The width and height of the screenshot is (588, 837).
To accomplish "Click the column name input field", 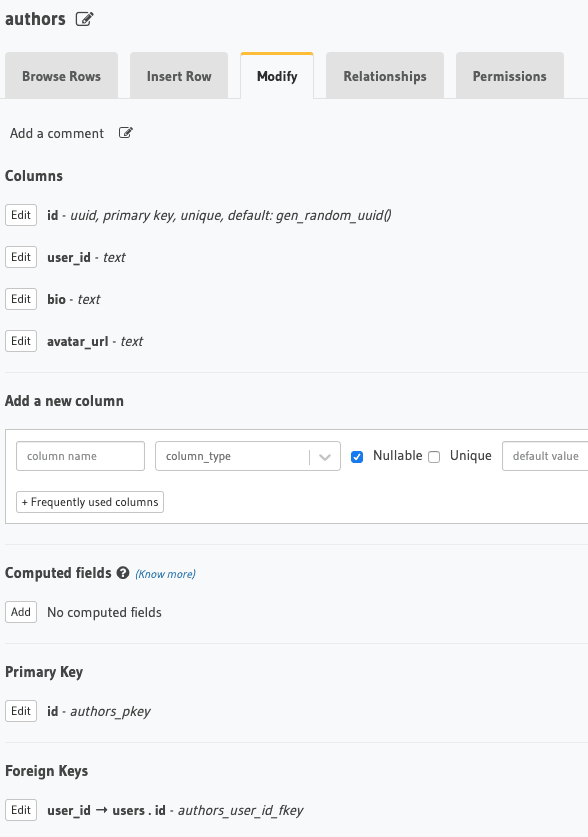I will (80, 456).
